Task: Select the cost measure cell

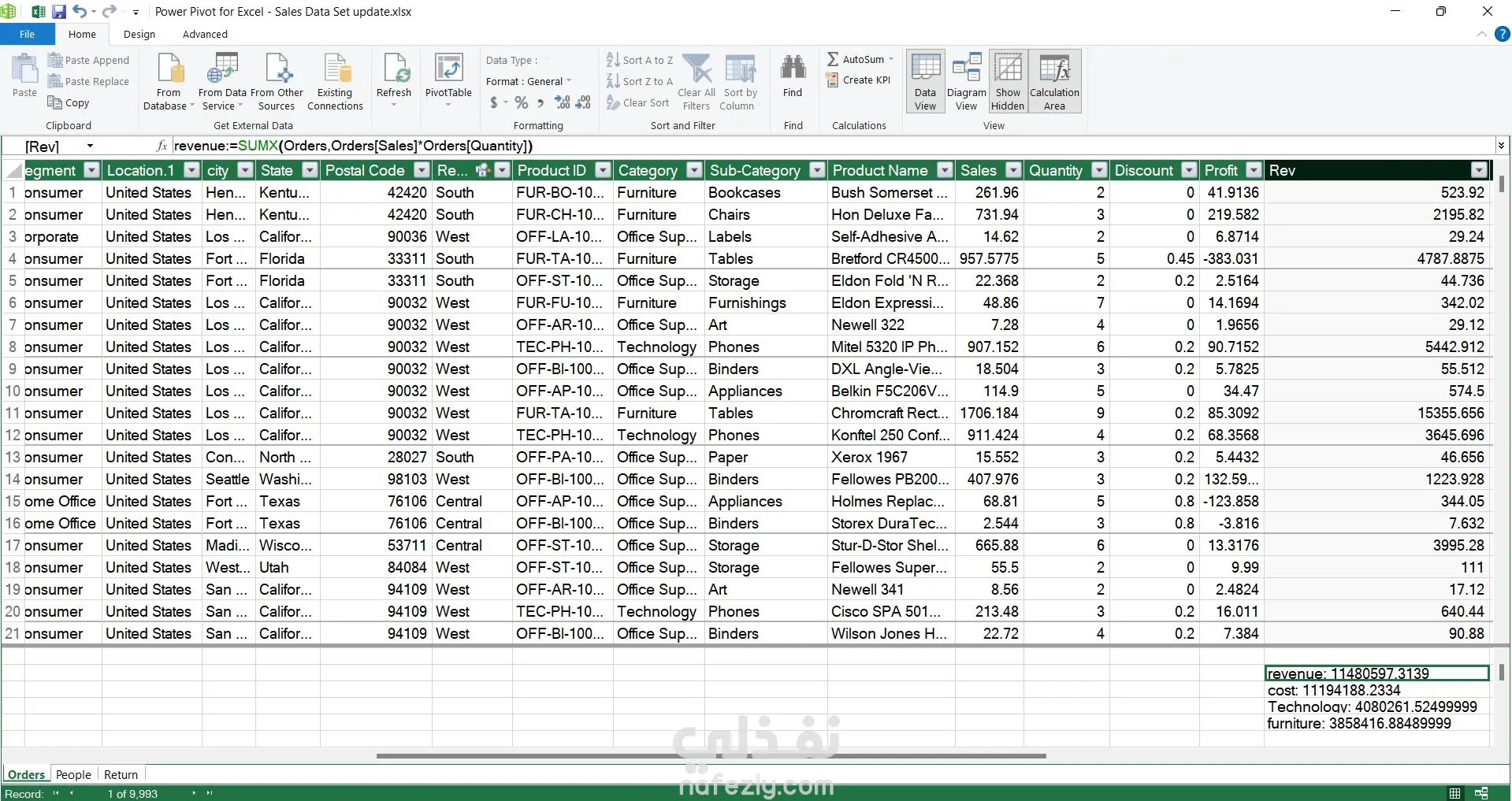Action: coord(1377,691)
